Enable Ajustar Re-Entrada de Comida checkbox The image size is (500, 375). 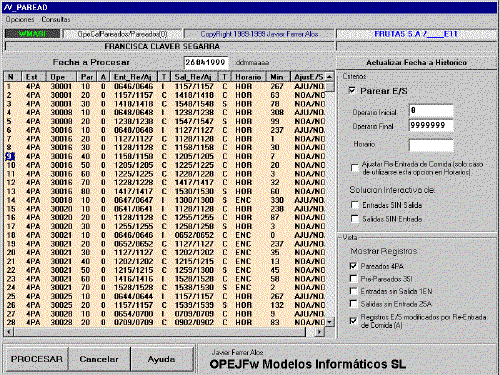pos(355,168)
